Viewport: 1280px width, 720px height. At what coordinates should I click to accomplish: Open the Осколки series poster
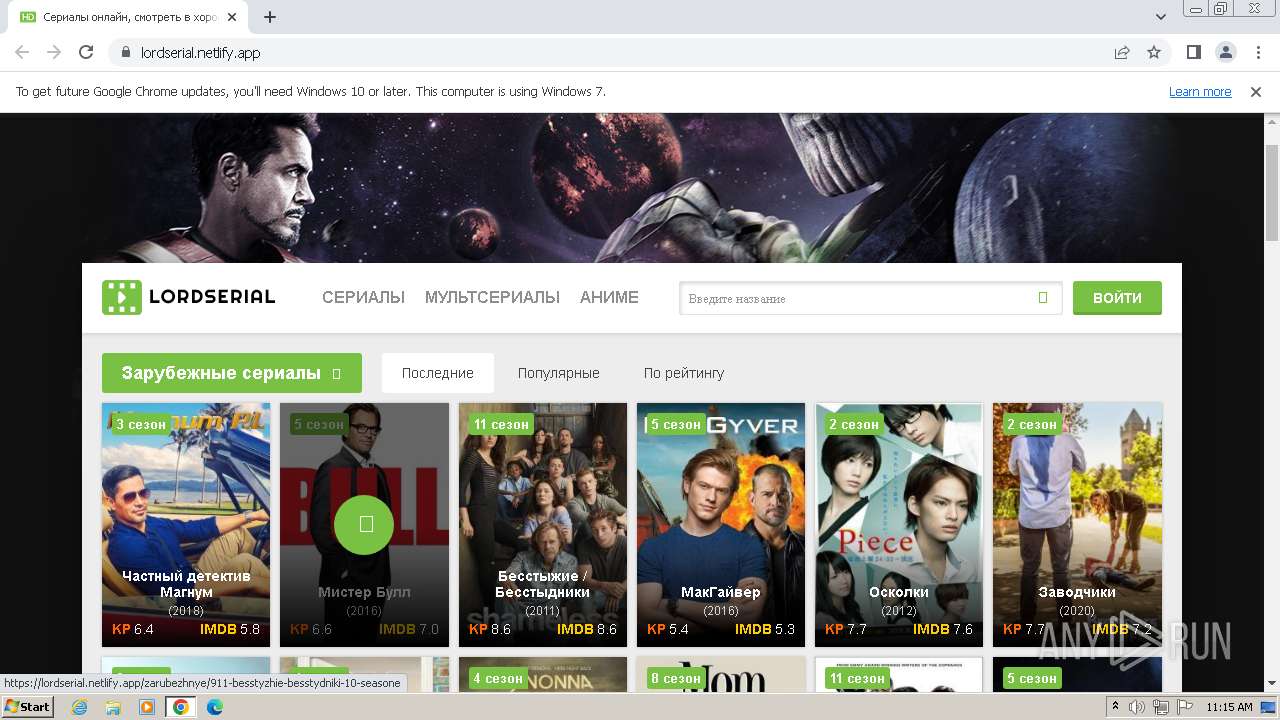(x=899, y=525)
